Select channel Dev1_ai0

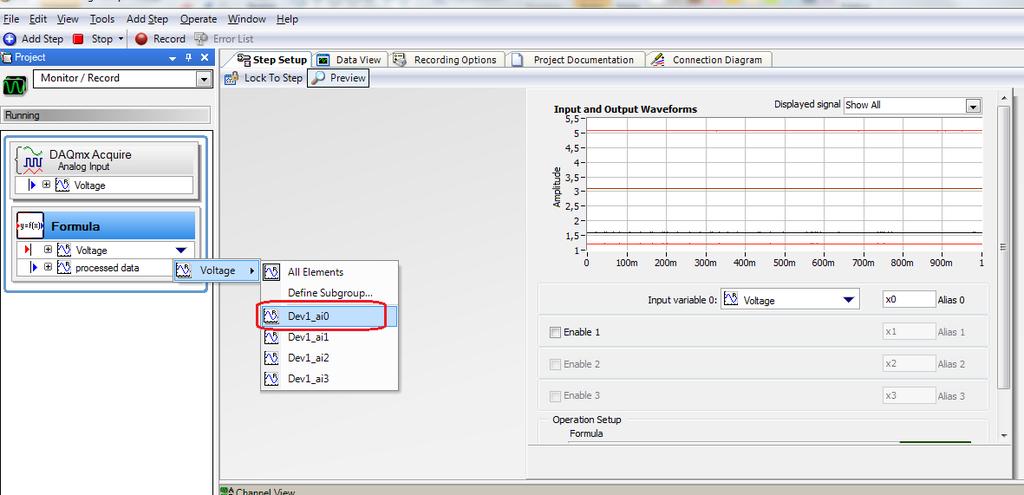329,317
